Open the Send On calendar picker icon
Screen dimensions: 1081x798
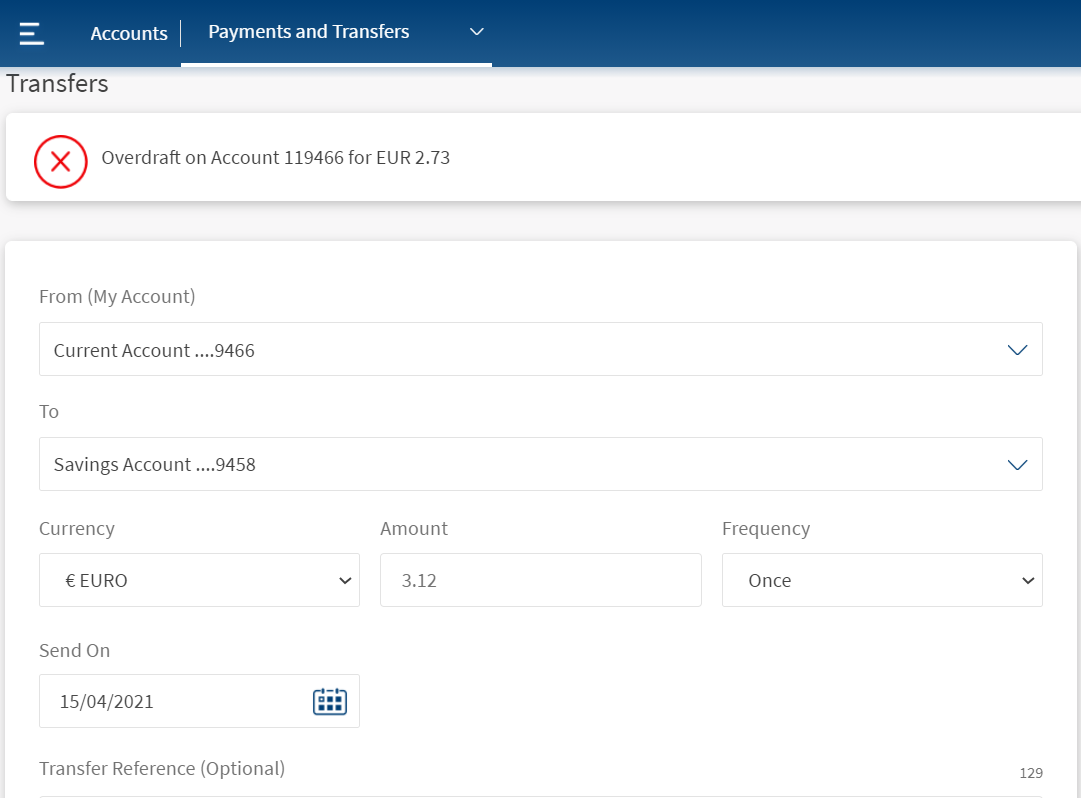point(330,701)
